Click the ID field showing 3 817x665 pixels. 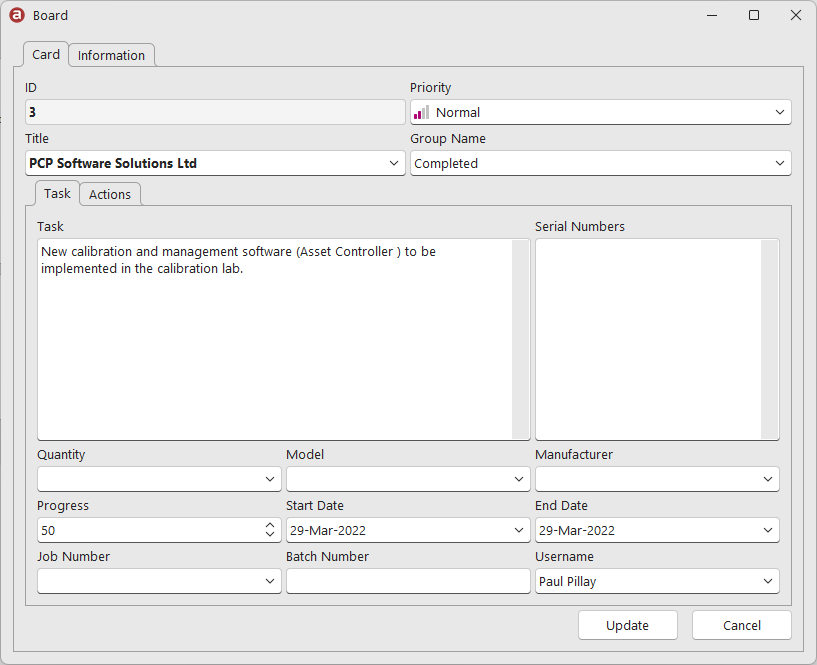215,112
